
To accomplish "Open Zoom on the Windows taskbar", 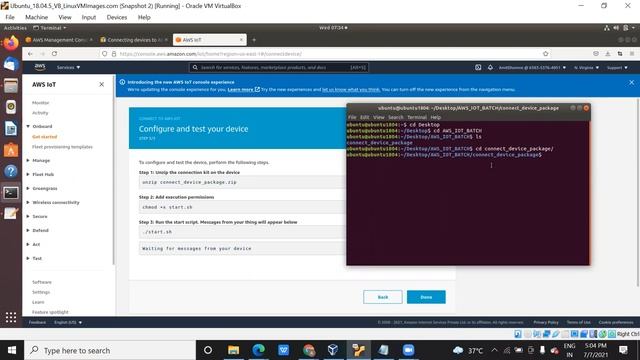I will pos(408,350).
